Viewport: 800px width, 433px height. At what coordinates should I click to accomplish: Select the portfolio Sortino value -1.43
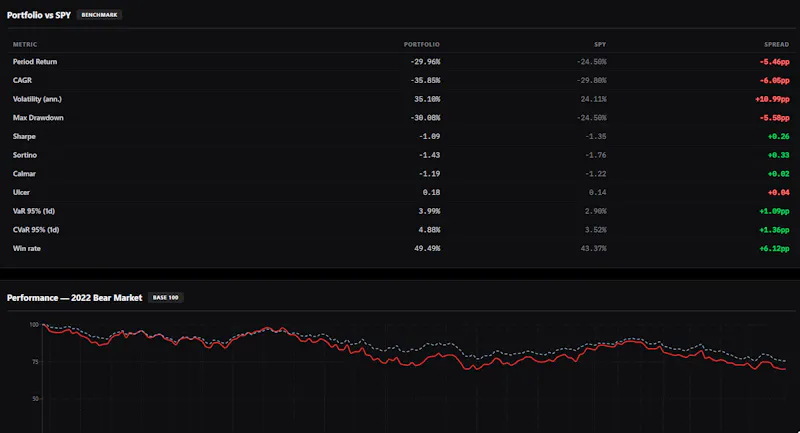point(430,155)
